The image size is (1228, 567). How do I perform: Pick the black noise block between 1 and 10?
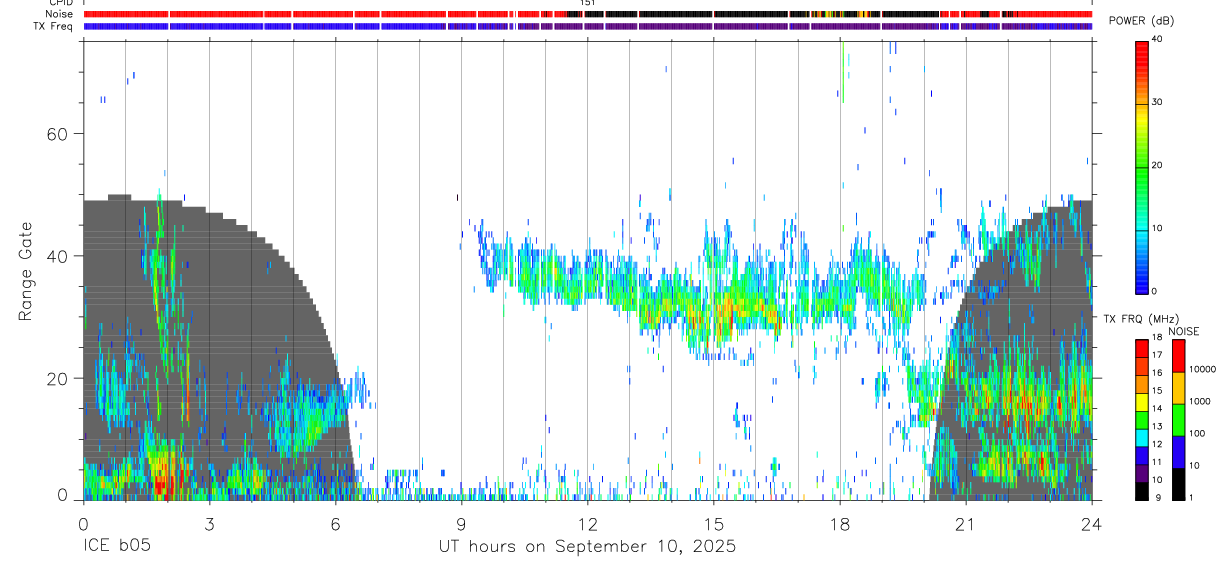pos(1177,483)
